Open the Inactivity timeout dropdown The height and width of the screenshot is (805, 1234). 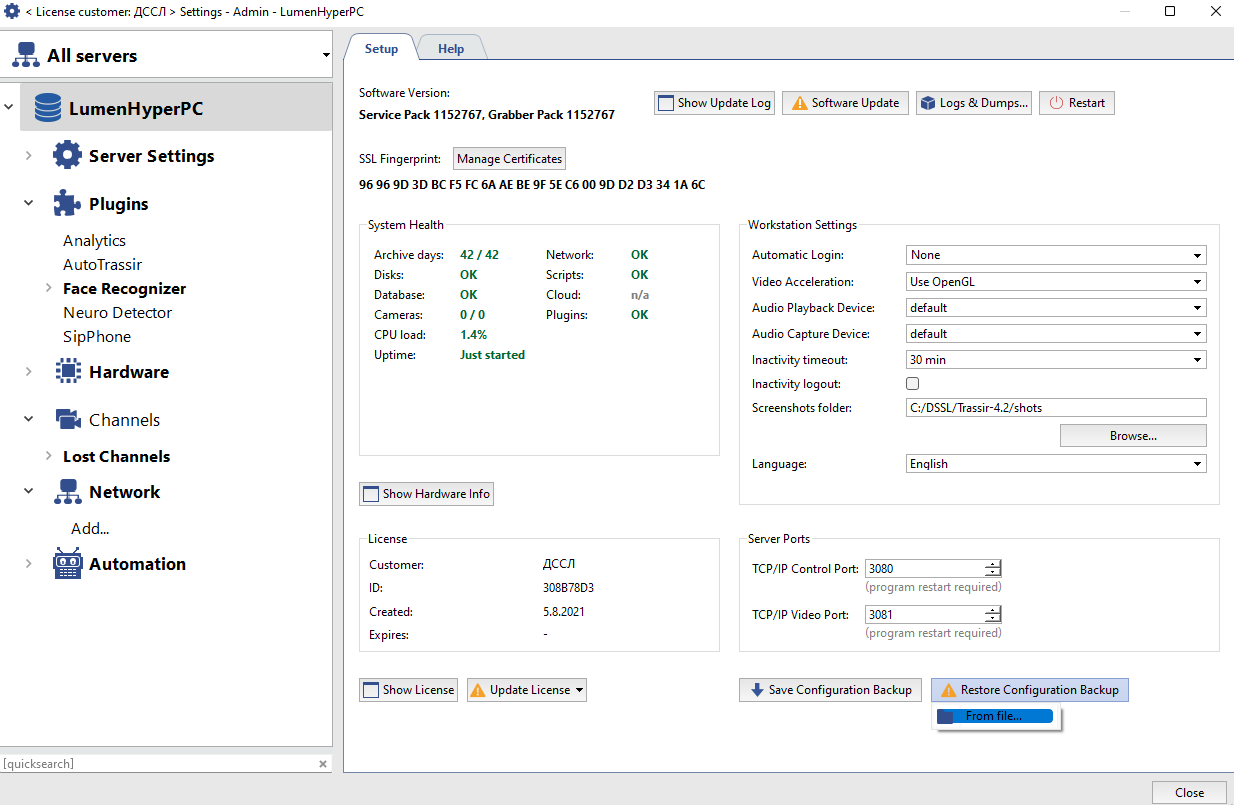click(1197, 360)
